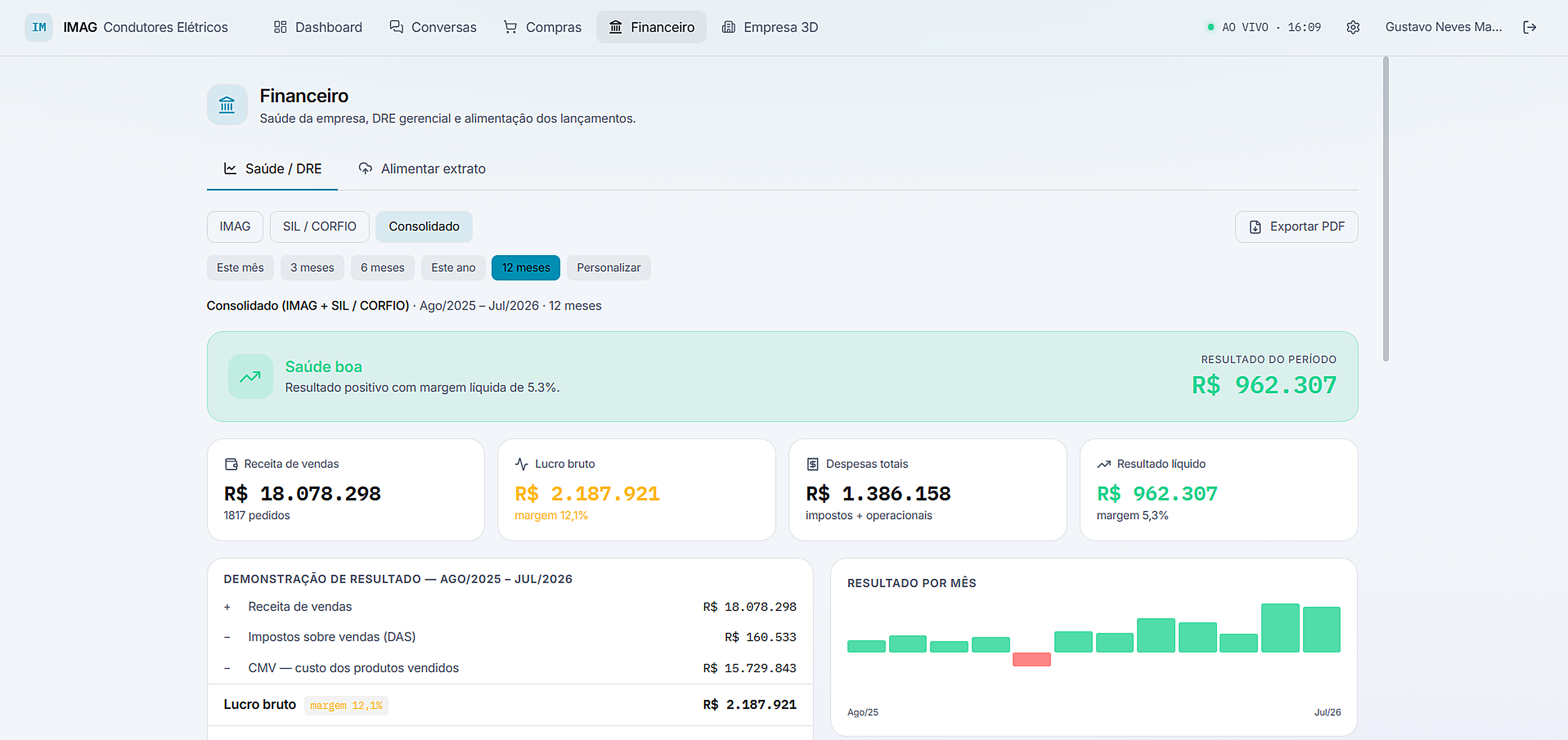Open the Gustavo Neves user menu
1568x740 pixels.
(x=1443, y=27)
